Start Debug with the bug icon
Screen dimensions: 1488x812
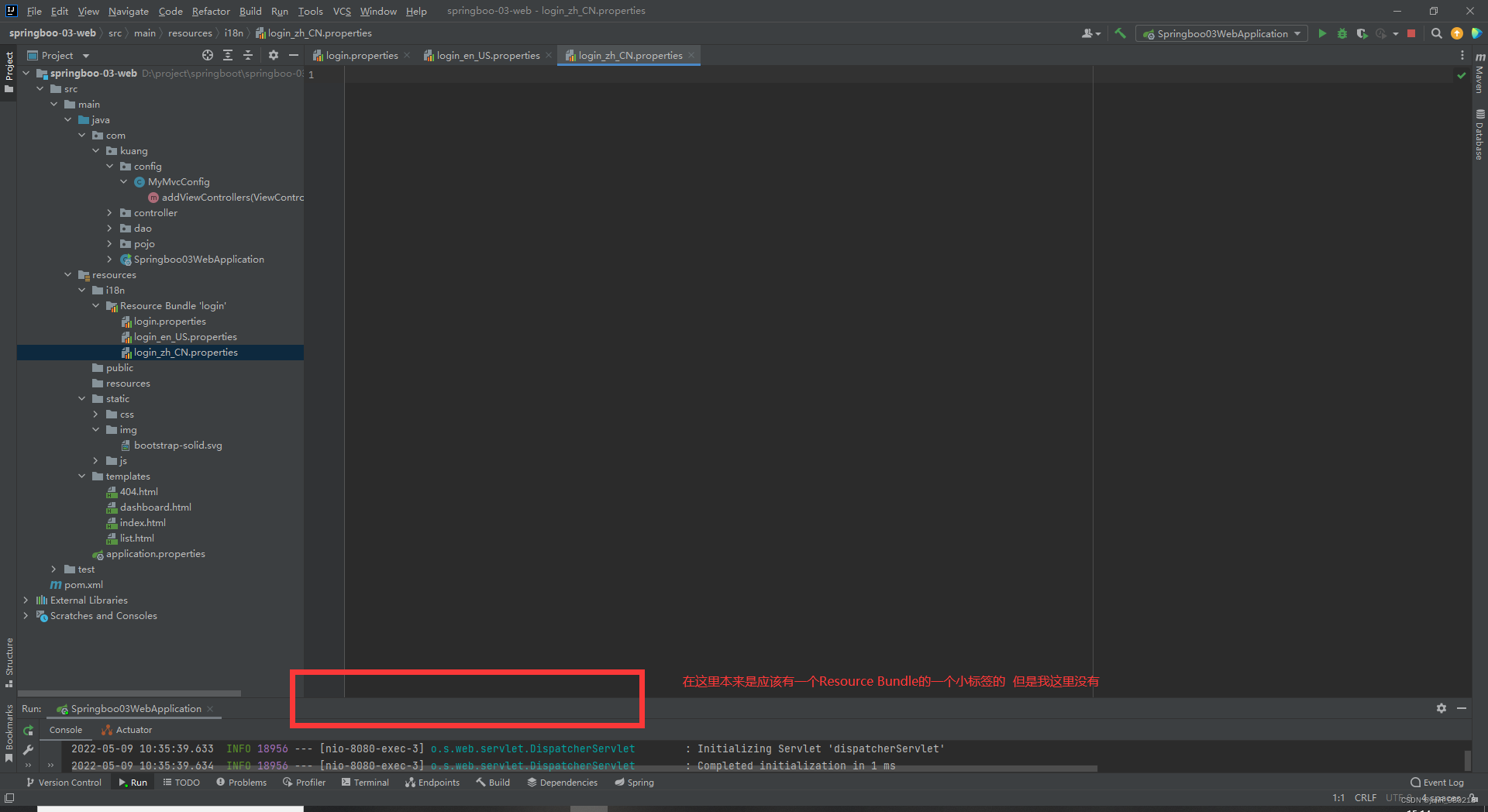click(x=1342, y=33)
